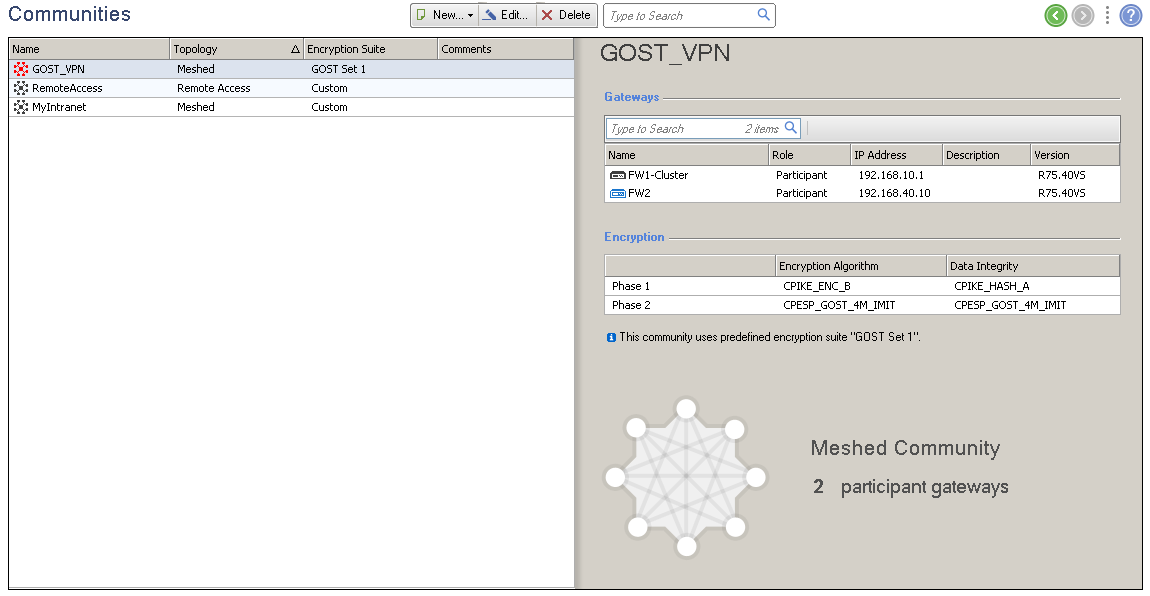The width and height of the screenshot is (1150, 596).
Task: Click the Meshed Community topology diagram
Action: point(686,478)
